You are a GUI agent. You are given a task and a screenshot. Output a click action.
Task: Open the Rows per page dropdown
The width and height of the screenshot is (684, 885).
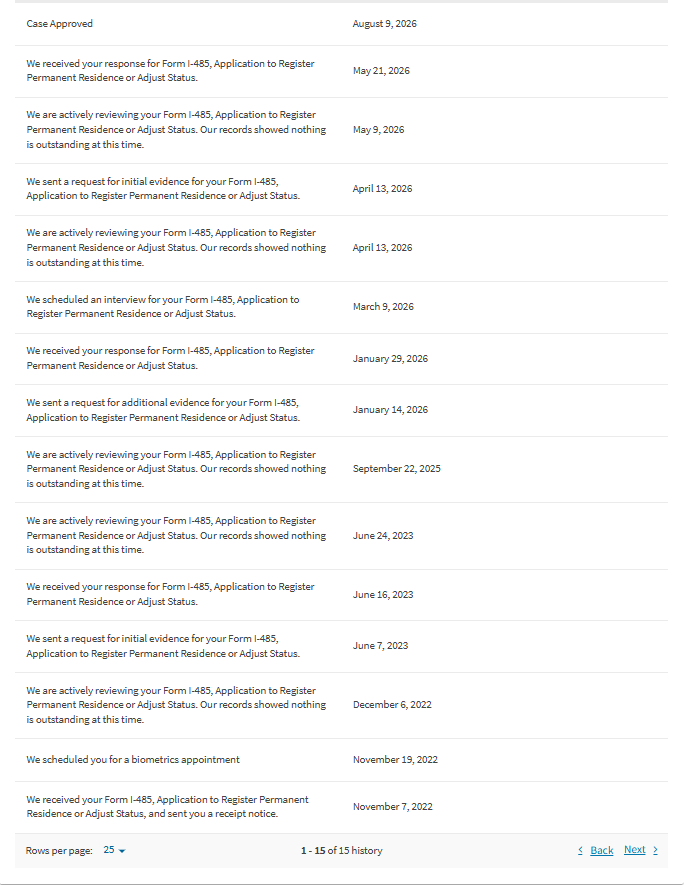coord(114,850)
